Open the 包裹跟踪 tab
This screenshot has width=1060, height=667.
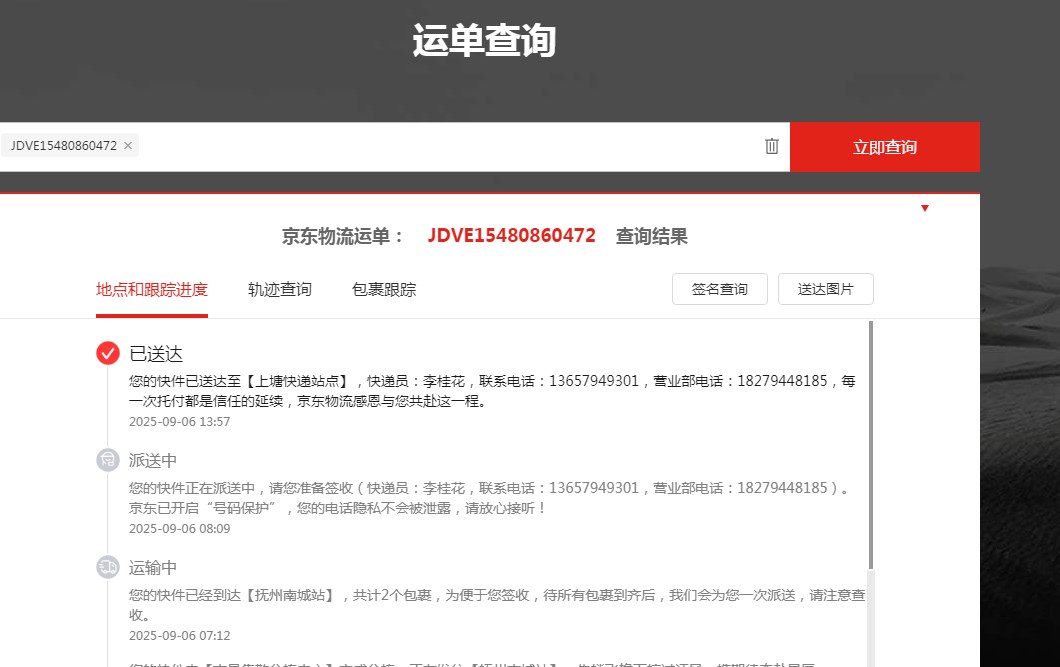click(x=384, y=290)
